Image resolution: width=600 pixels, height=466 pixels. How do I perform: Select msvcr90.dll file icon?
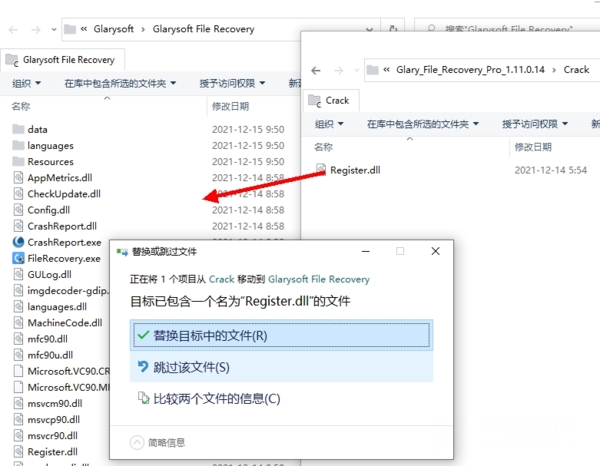click(18, 435)
